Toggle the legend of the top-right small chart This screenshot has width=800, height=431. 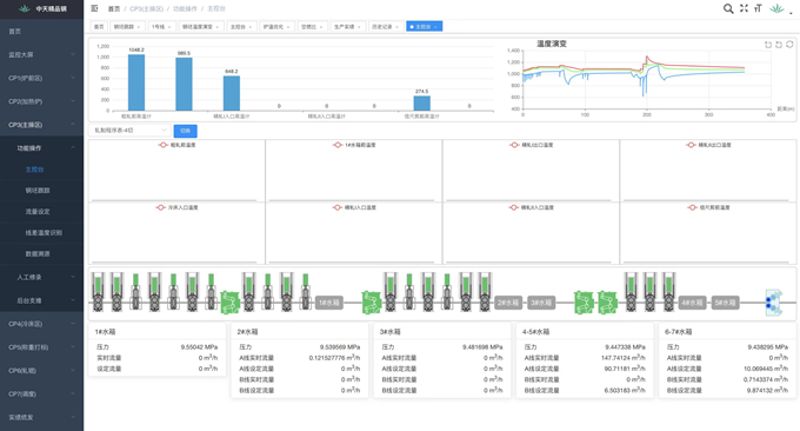tap(708, 145)
